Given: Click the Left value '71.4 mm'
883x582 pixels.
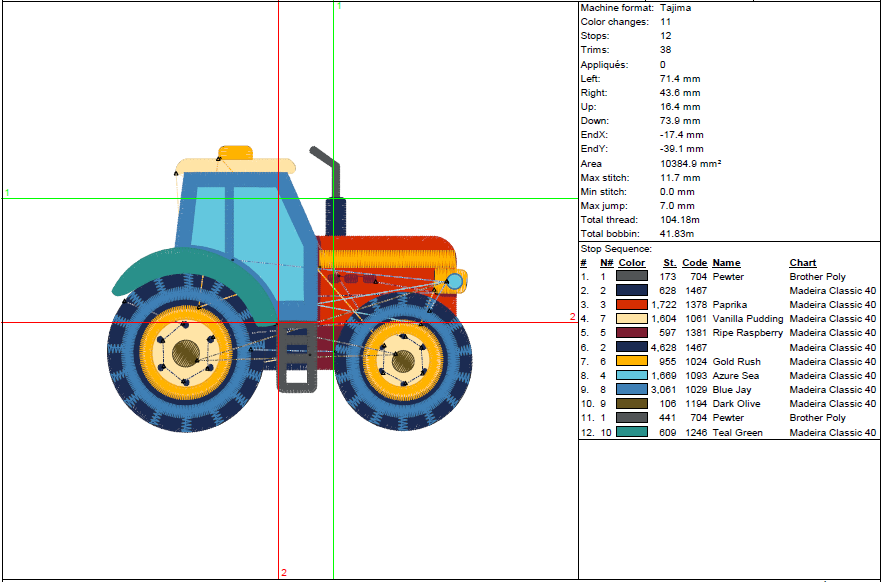Looking at the screenshot, I should pyautogui.click(x=680, y=78).
